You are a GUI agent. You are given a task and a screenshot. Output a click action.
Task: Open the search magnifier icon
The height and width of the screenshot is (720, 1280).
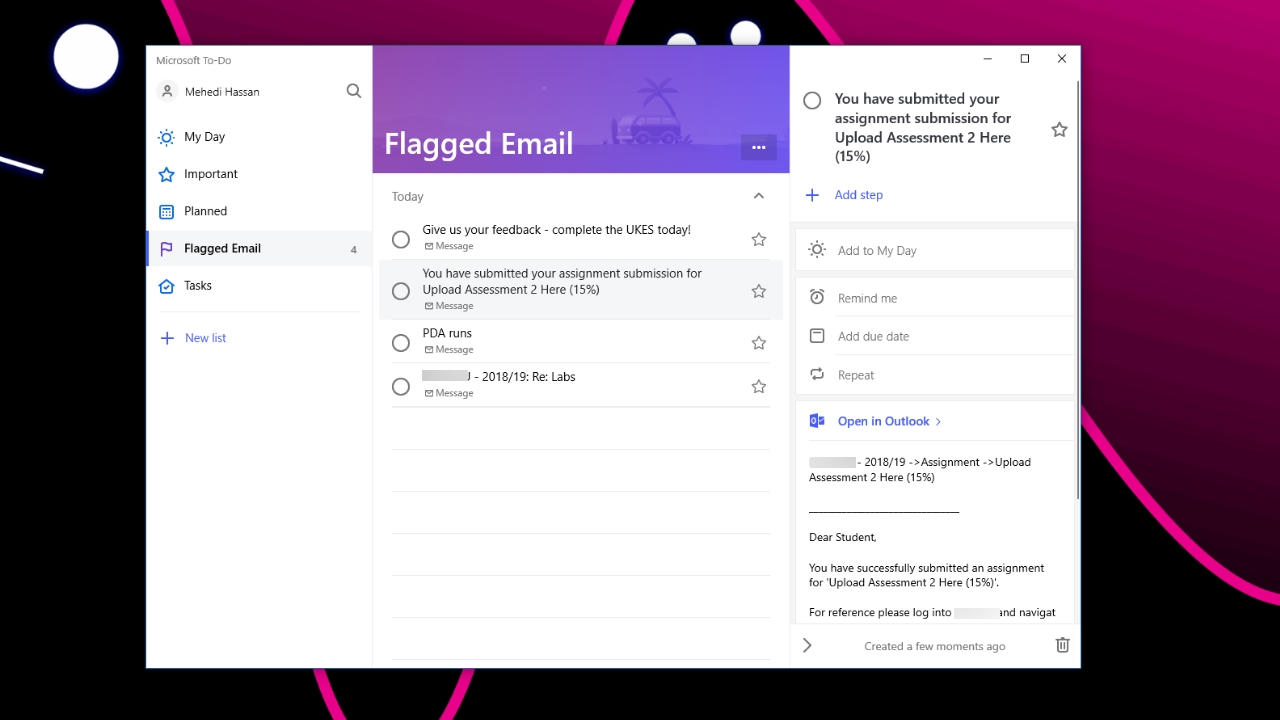click(354, 91)
